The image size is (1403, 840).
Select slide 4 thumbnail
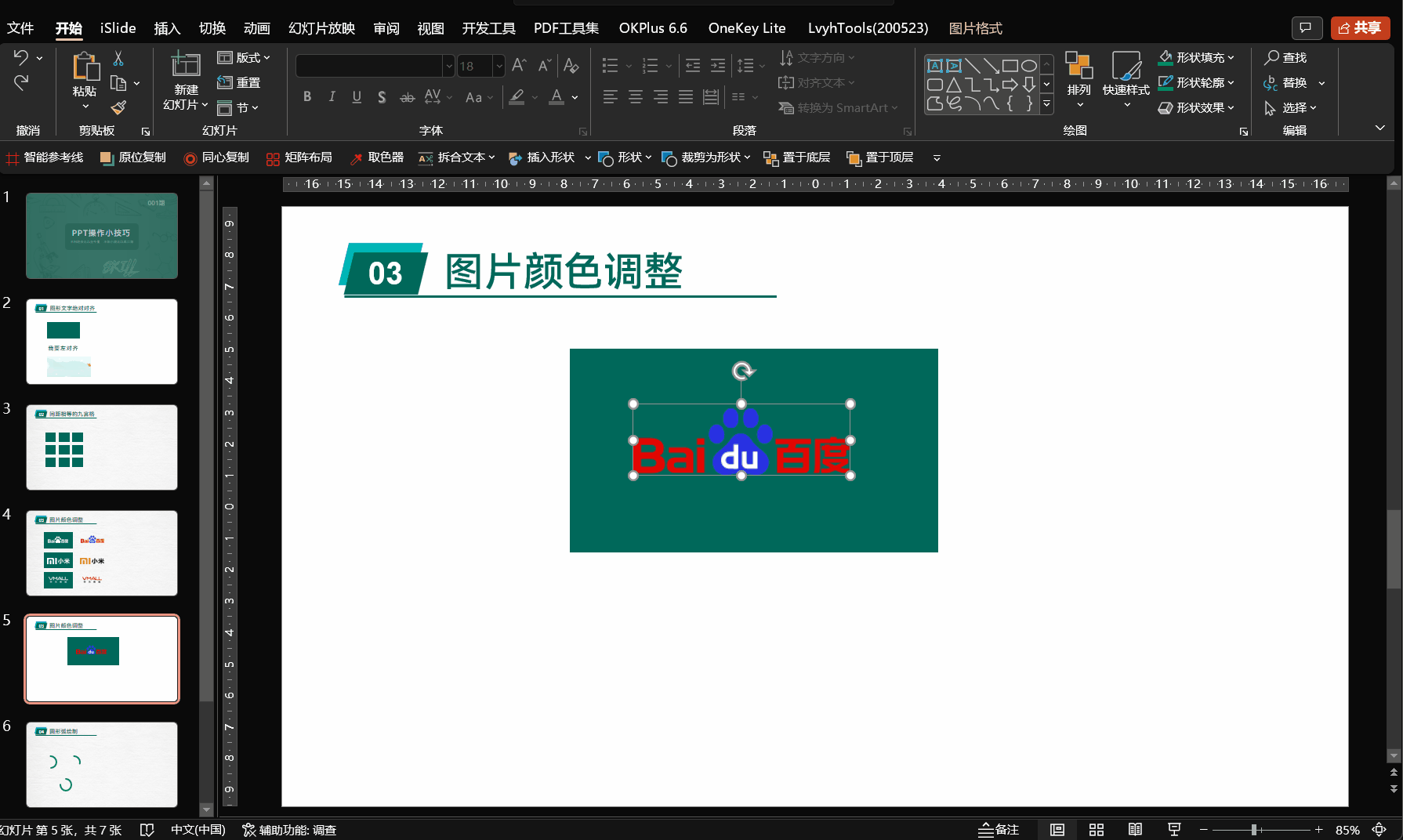(102, 553)
